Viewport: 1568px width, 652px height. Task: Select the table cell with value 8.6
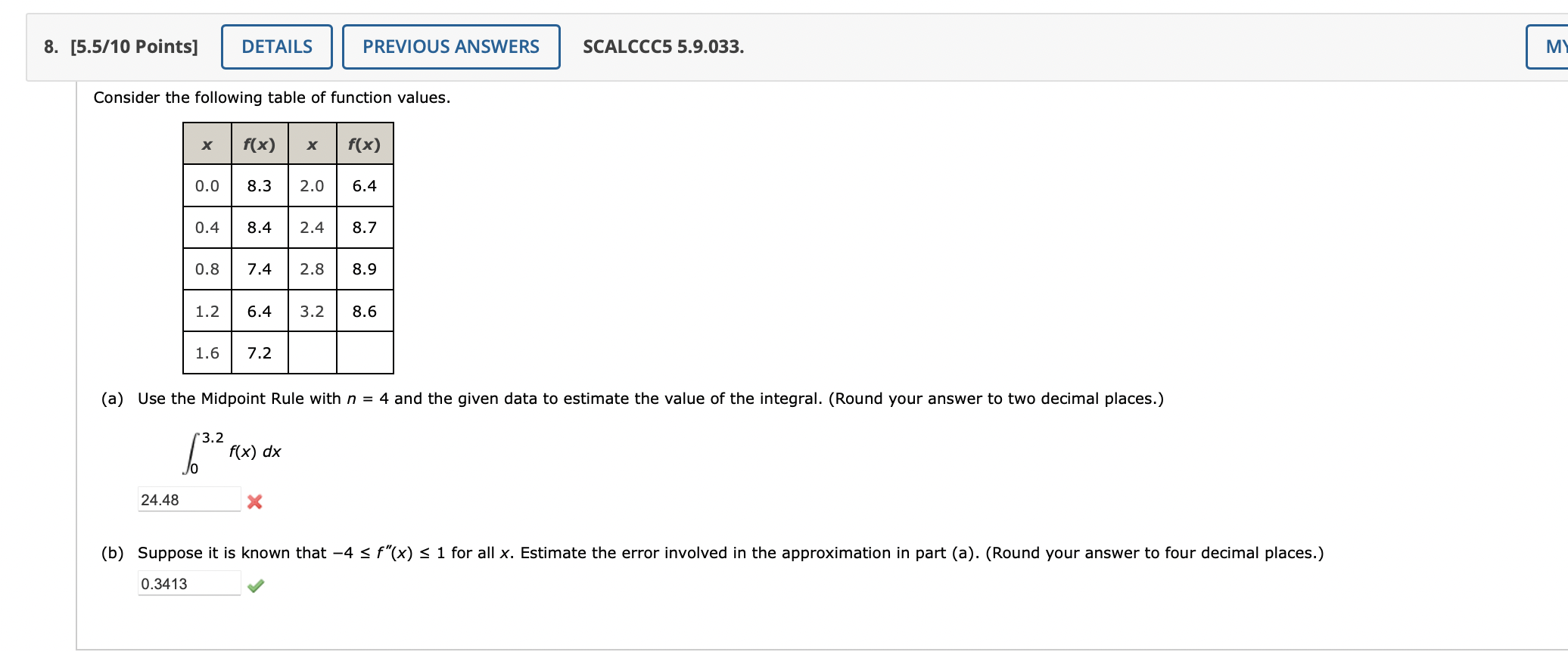point(364,311)
